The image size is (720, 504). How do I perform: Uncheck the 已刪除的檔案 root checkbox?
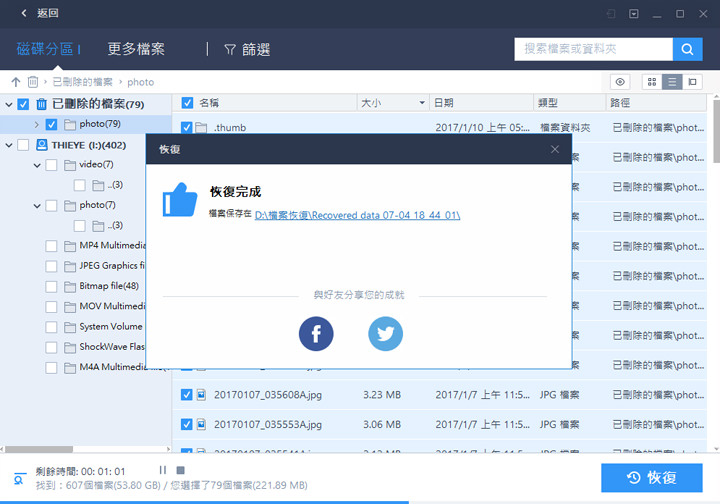[x=24, y=104]
